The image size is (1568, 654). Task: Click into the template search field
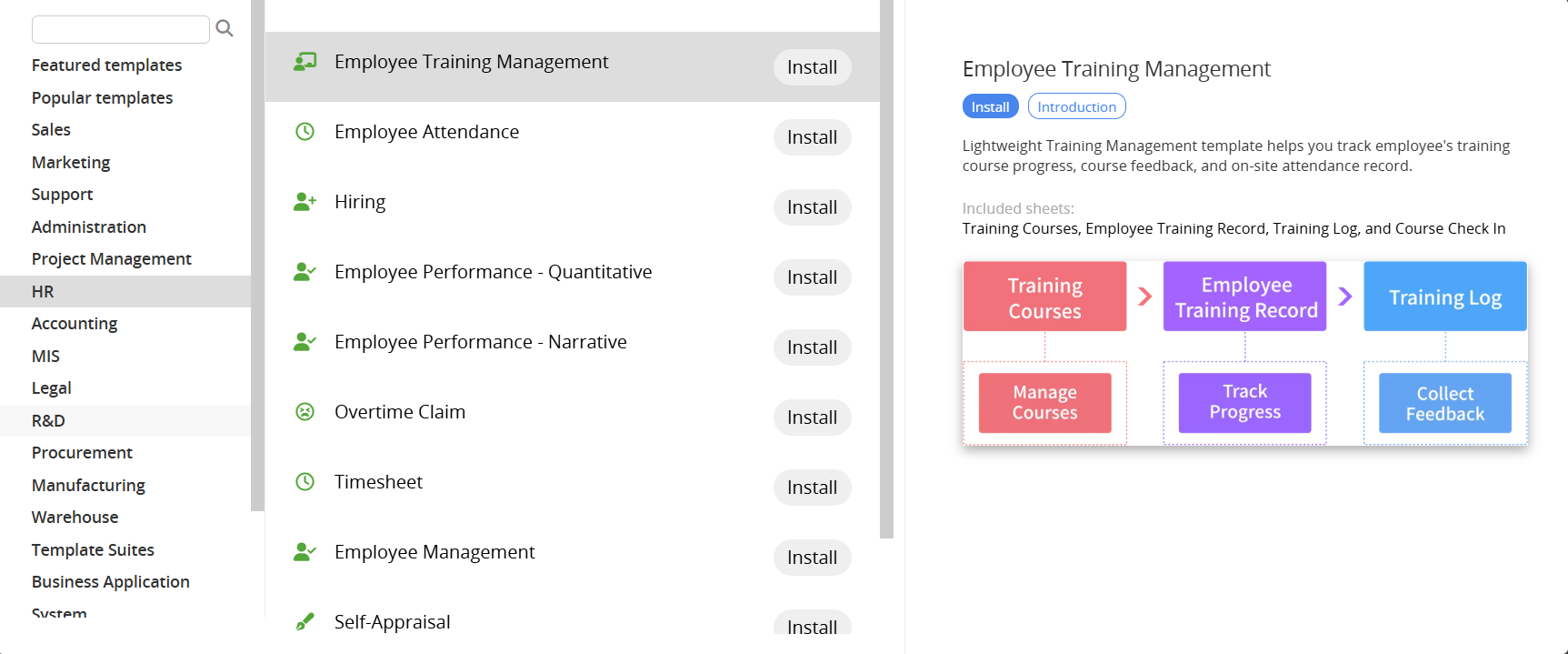point(121,29)
